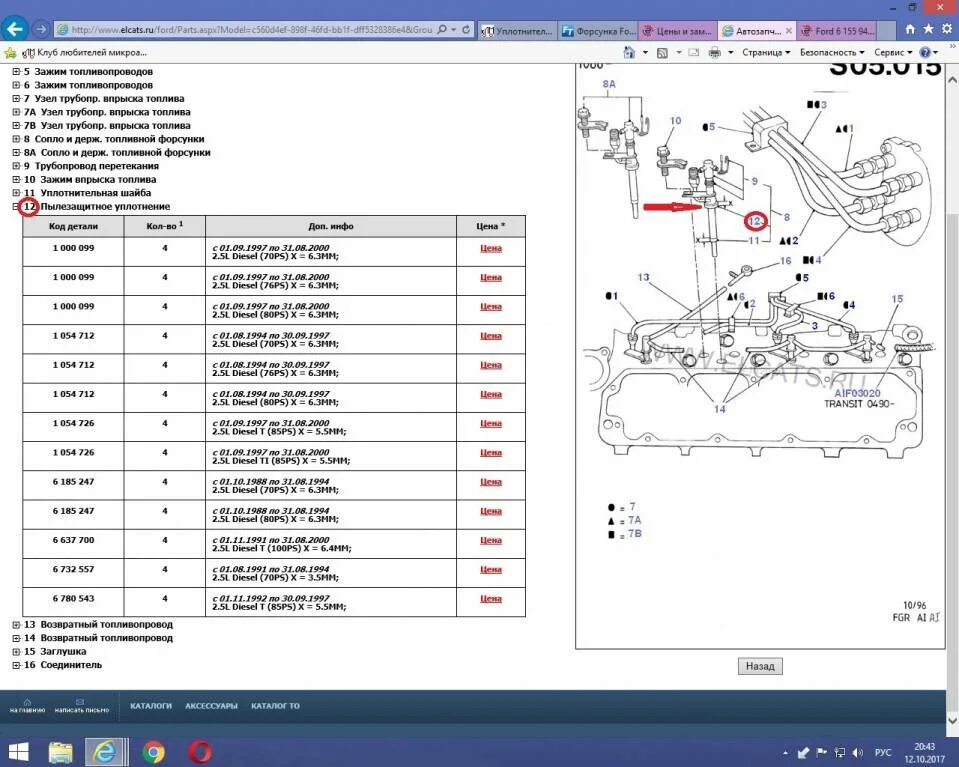Expand item 8A 'Сопло и держ. топливной форсунки'

[x=17, y=152]
